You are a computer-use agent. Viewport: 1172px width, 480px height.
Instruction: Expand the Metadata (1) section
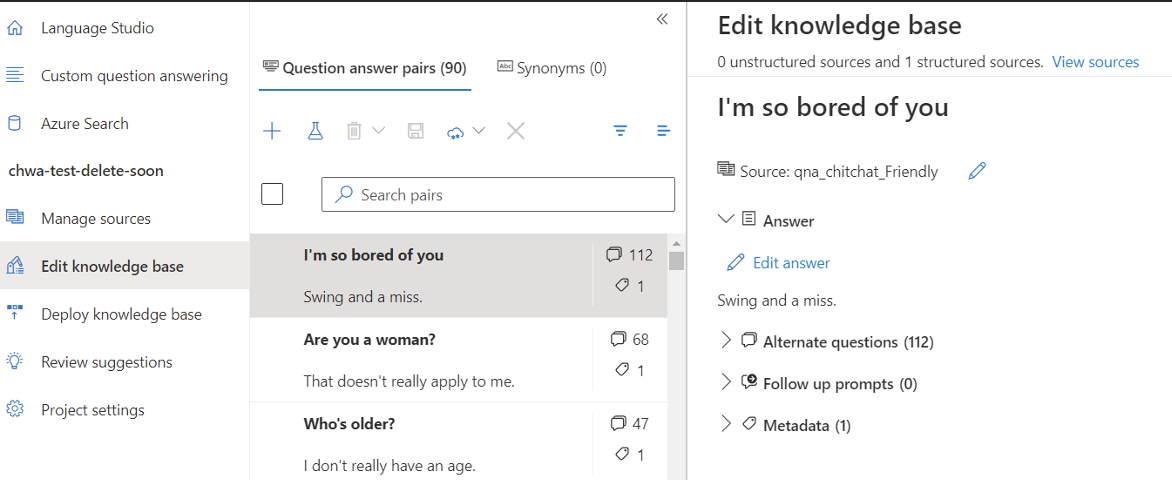(726, 425)
